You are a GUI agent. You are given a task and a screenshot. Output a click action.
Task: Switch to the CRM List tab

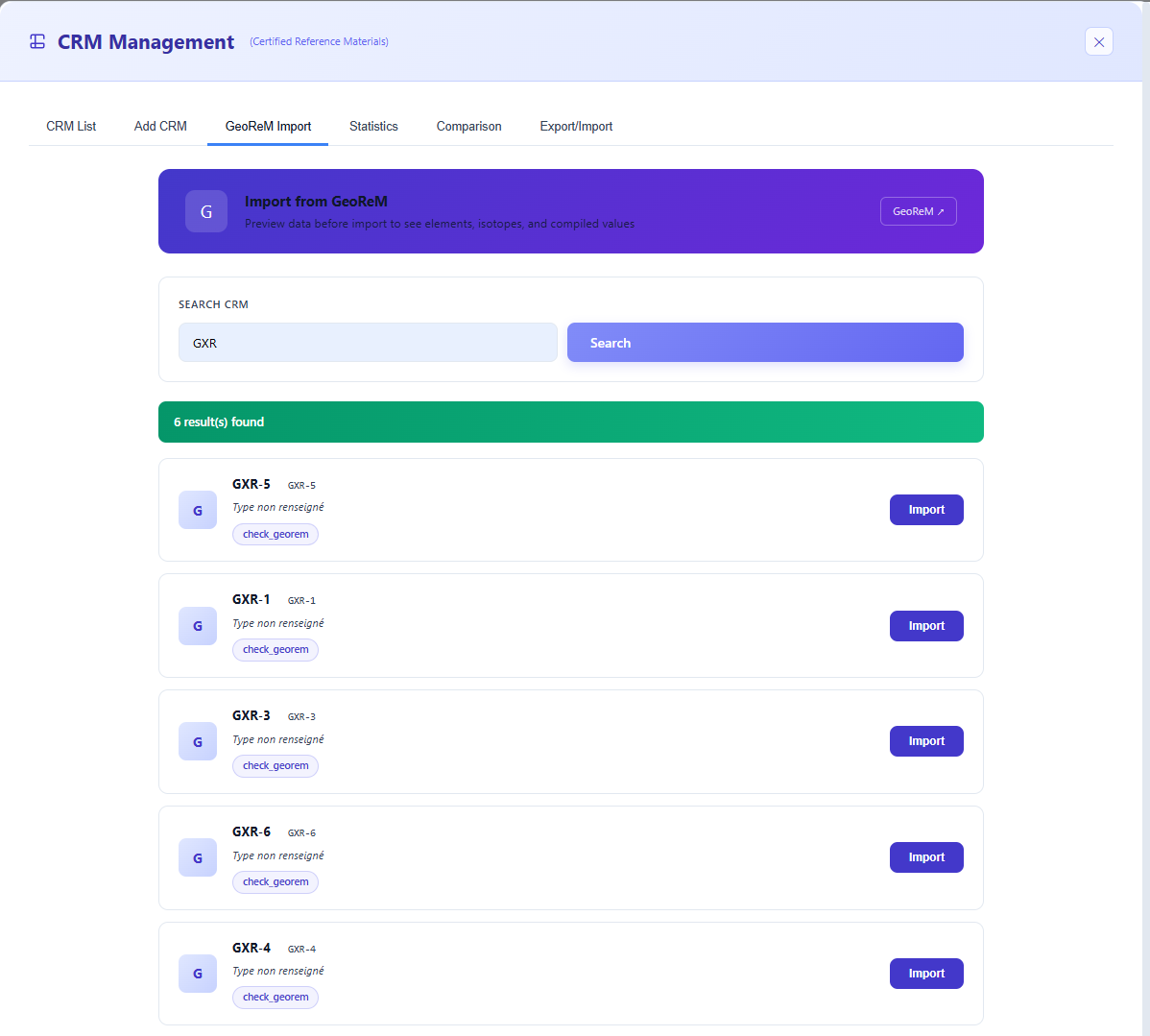[71, 126]
